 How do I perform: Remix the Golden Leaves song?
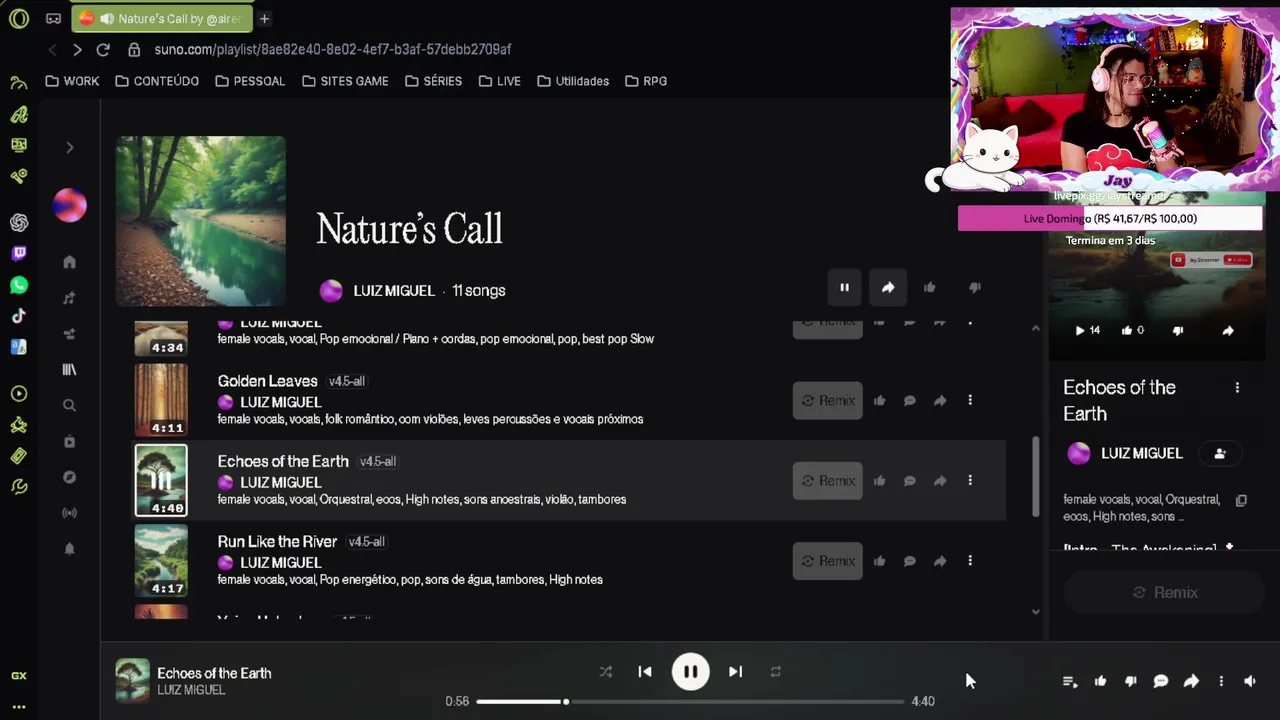[x=828, y=400]
